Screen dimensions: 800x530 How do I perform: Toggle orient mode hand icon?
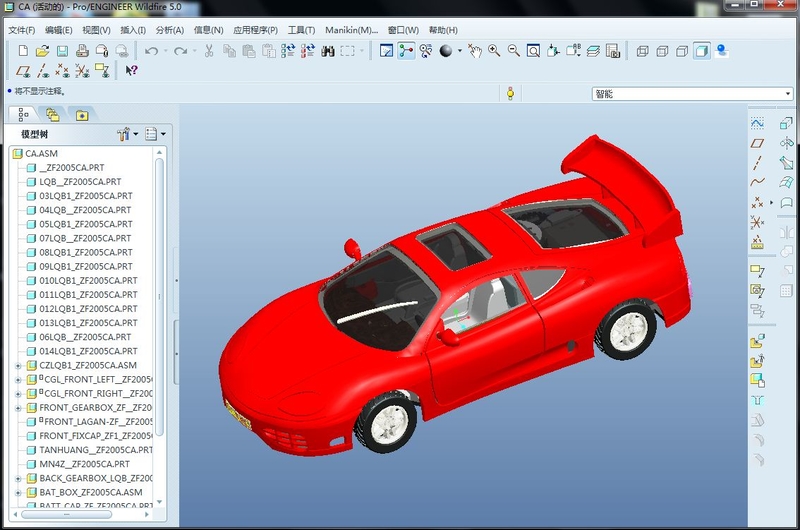click(x=475, y=51)
